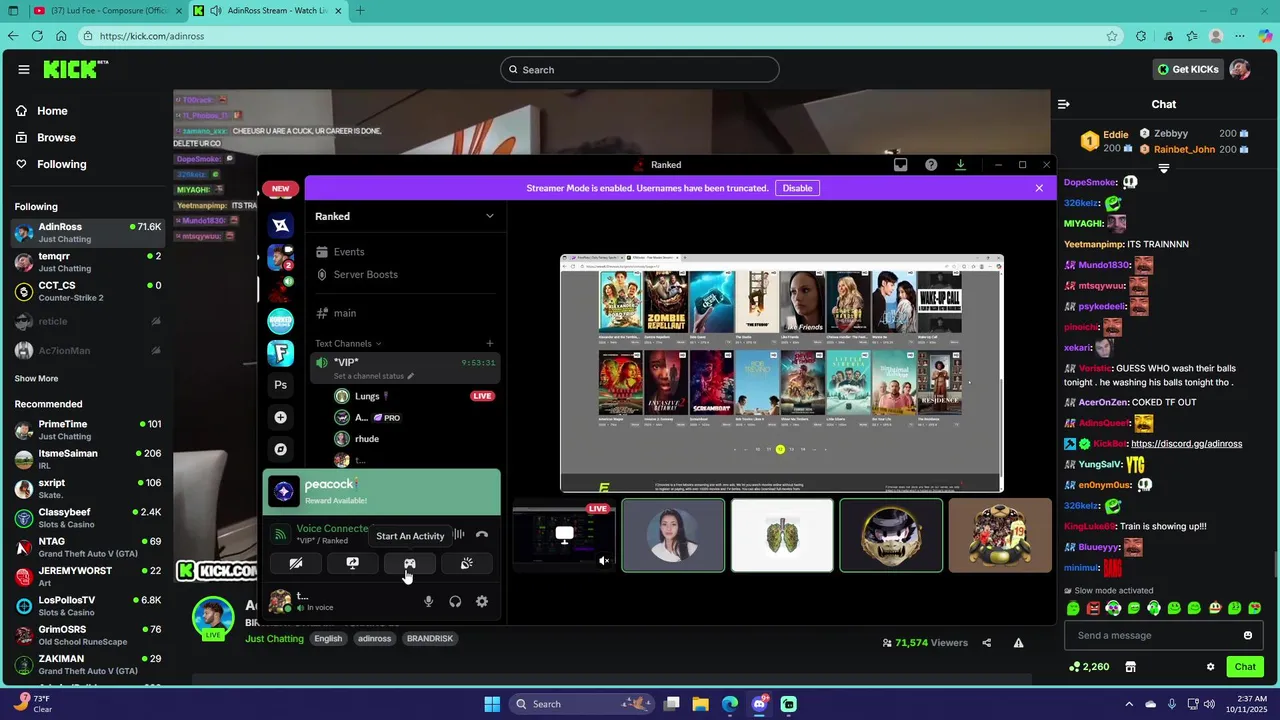This screenshot has height=720, width=1280.
Task: Open the Kick hamburger menu
Action: (x=24, y=69)
